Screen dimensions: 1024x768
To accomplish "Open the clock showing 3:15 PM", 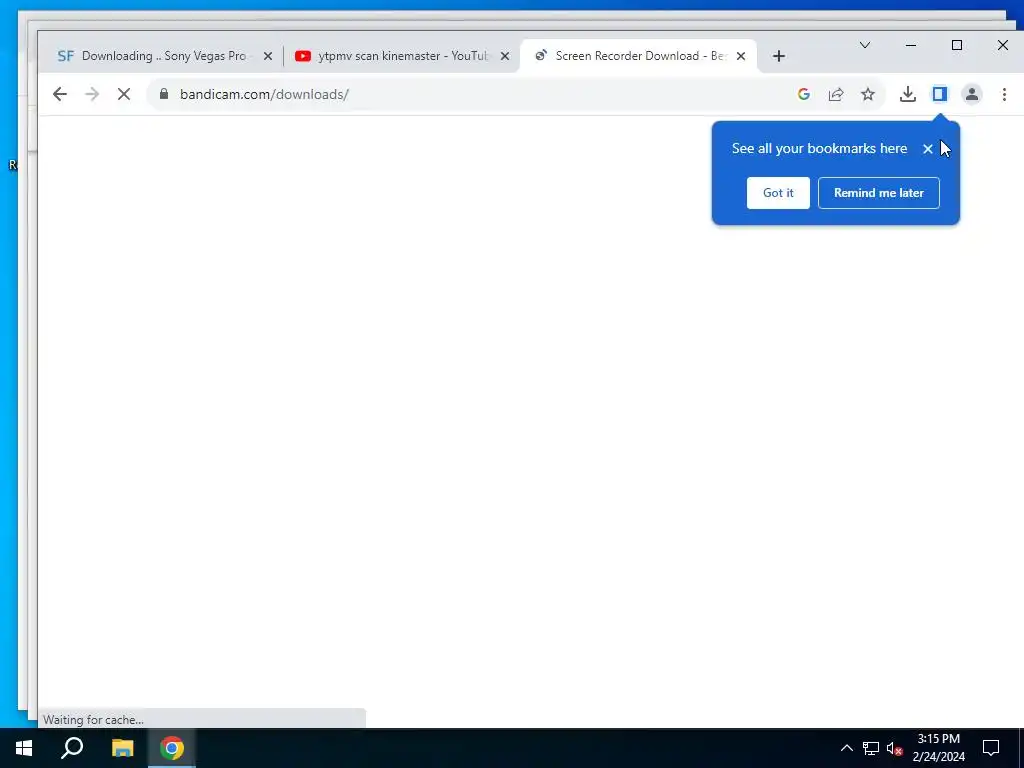I will (938, 748).
